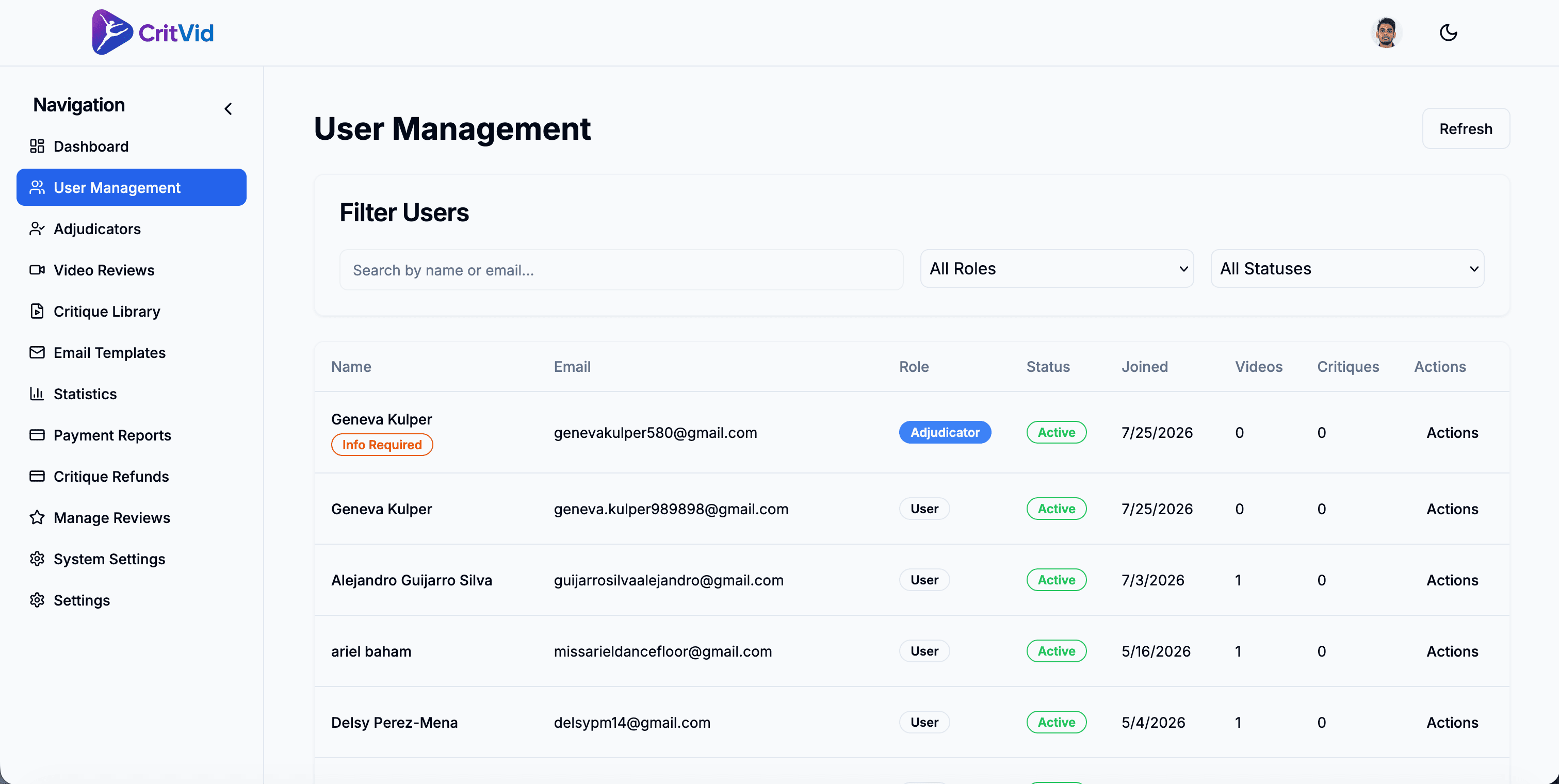Click the Settings gear icon
Screen dimensions: 1559x784
pyautogui.click(x=37, y=599)
